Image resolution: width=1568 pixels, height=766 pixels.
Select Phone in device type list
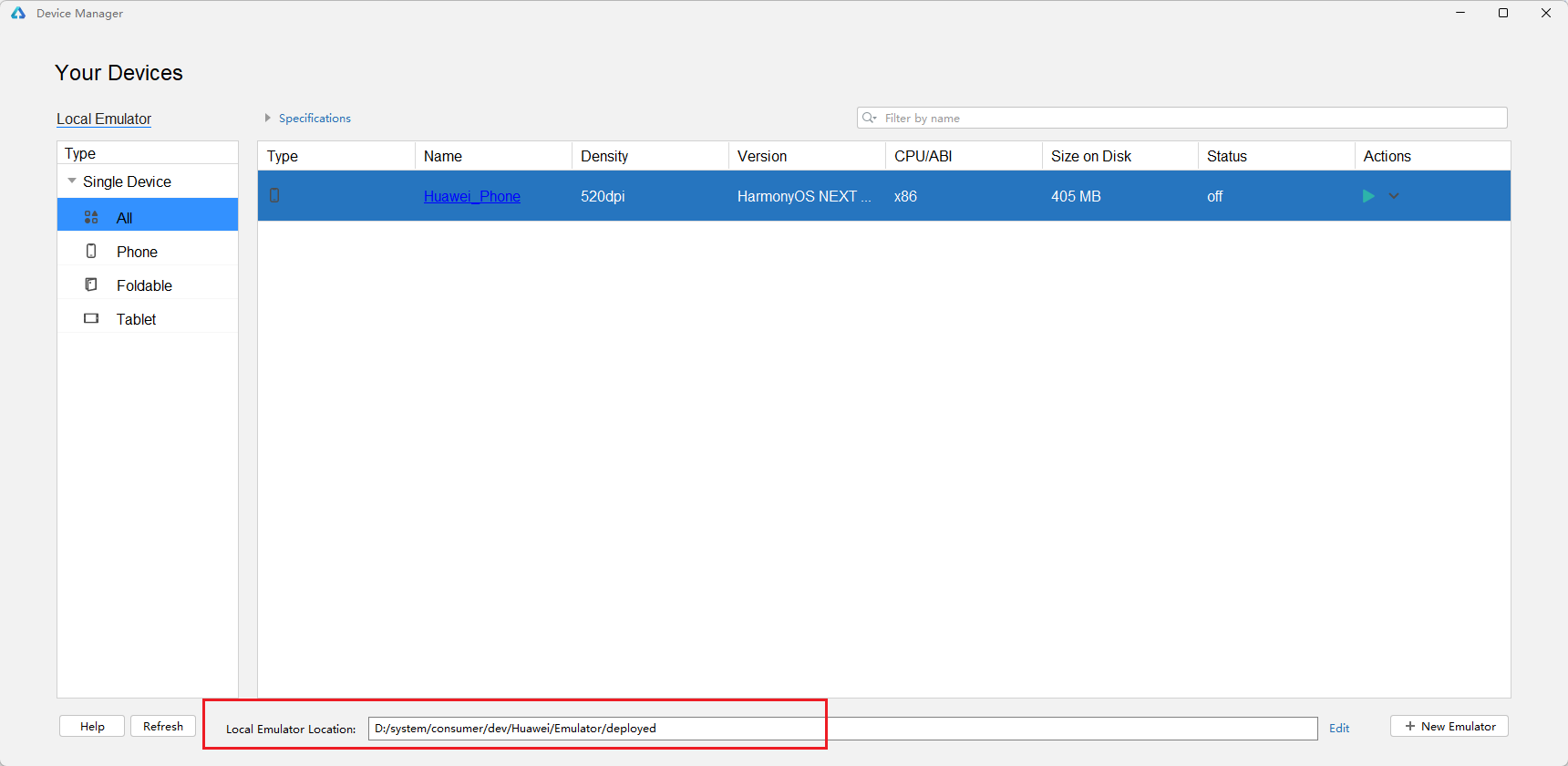pos(148,251)
